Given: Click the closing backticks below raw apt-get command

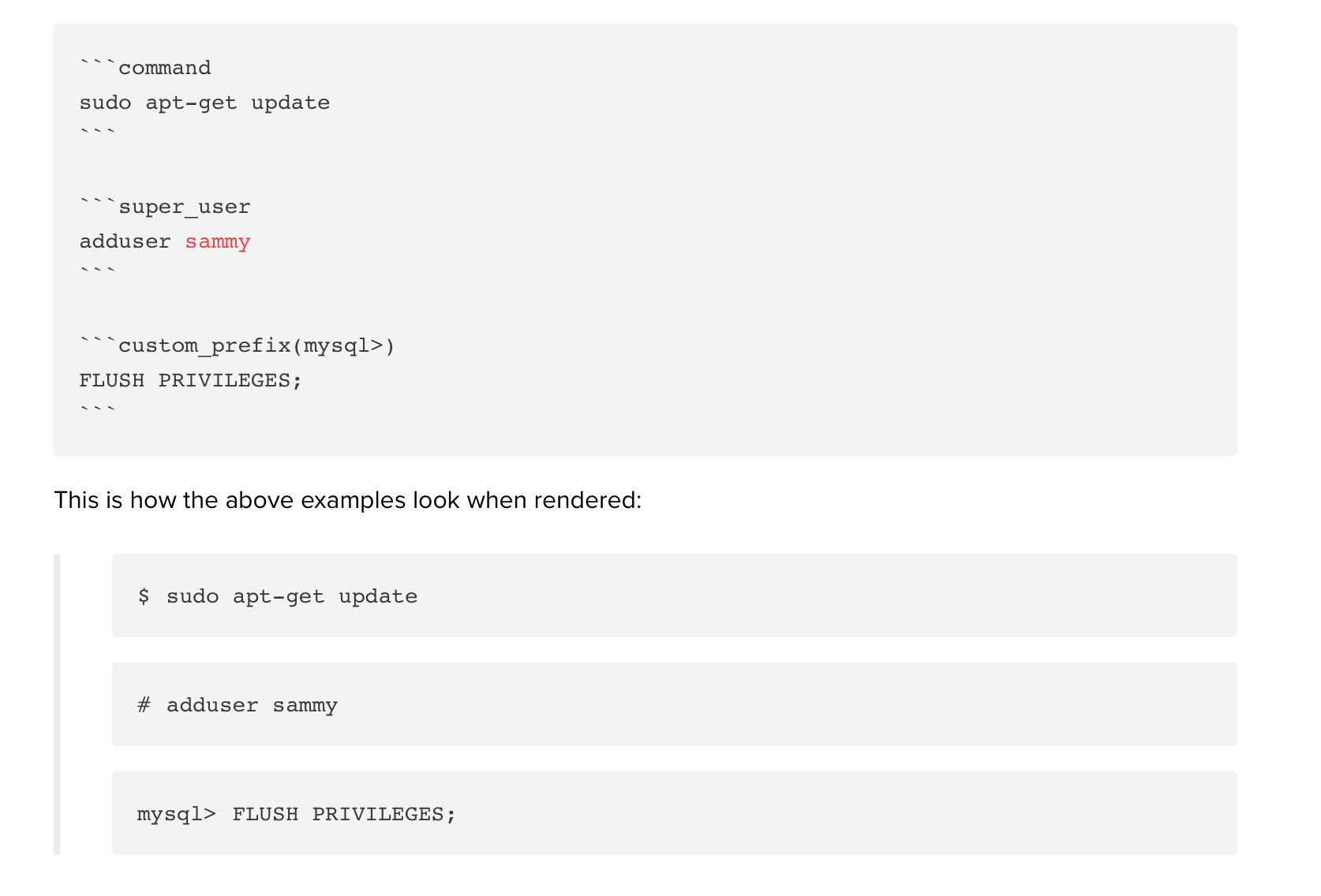Looking at the screenshot, I should 98,131.
